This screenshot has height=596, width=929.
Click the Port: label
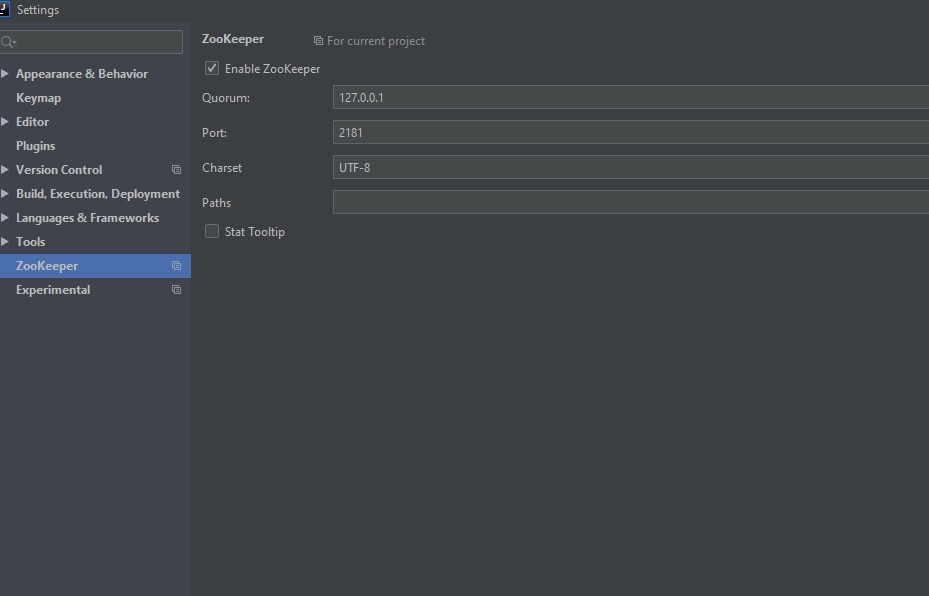point(214,133)
